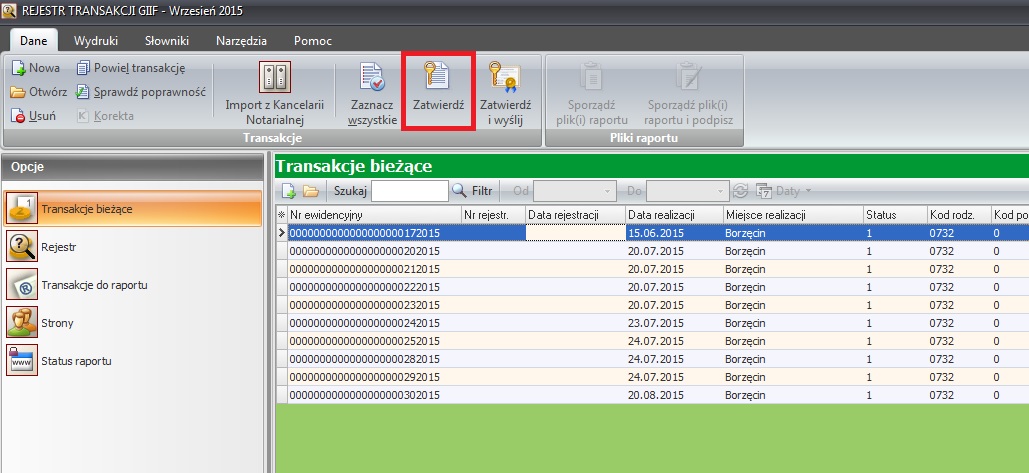
Task: Select Zaznacz wszystkie in ribbon
Action: tap(372, 90)
